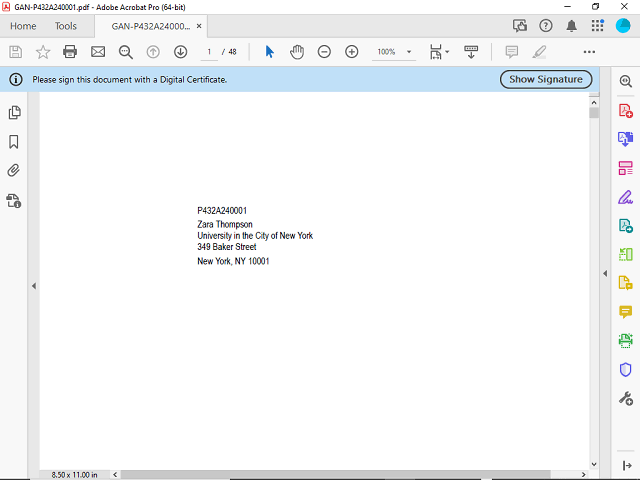Add a sticky note comment
640x480 pixels.
511,52
